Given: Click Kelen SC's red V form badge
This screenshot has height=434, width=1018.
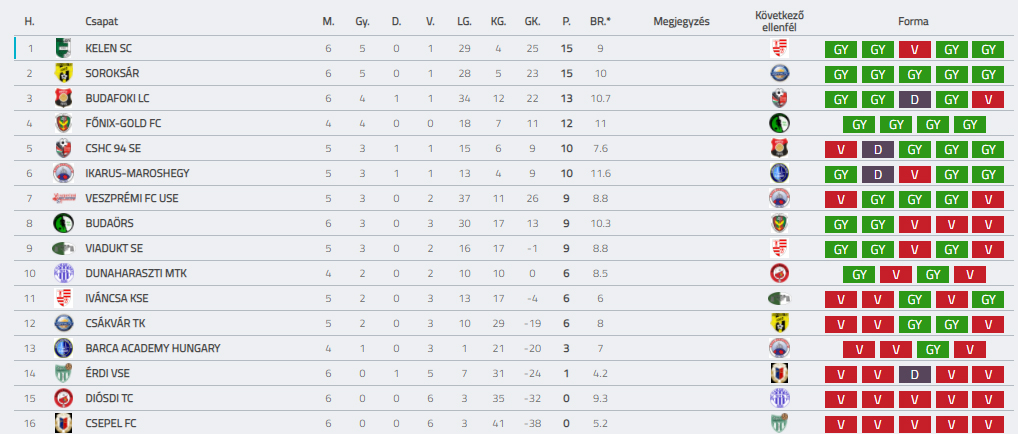Looking at the screenshot, I should coord(914,49).
